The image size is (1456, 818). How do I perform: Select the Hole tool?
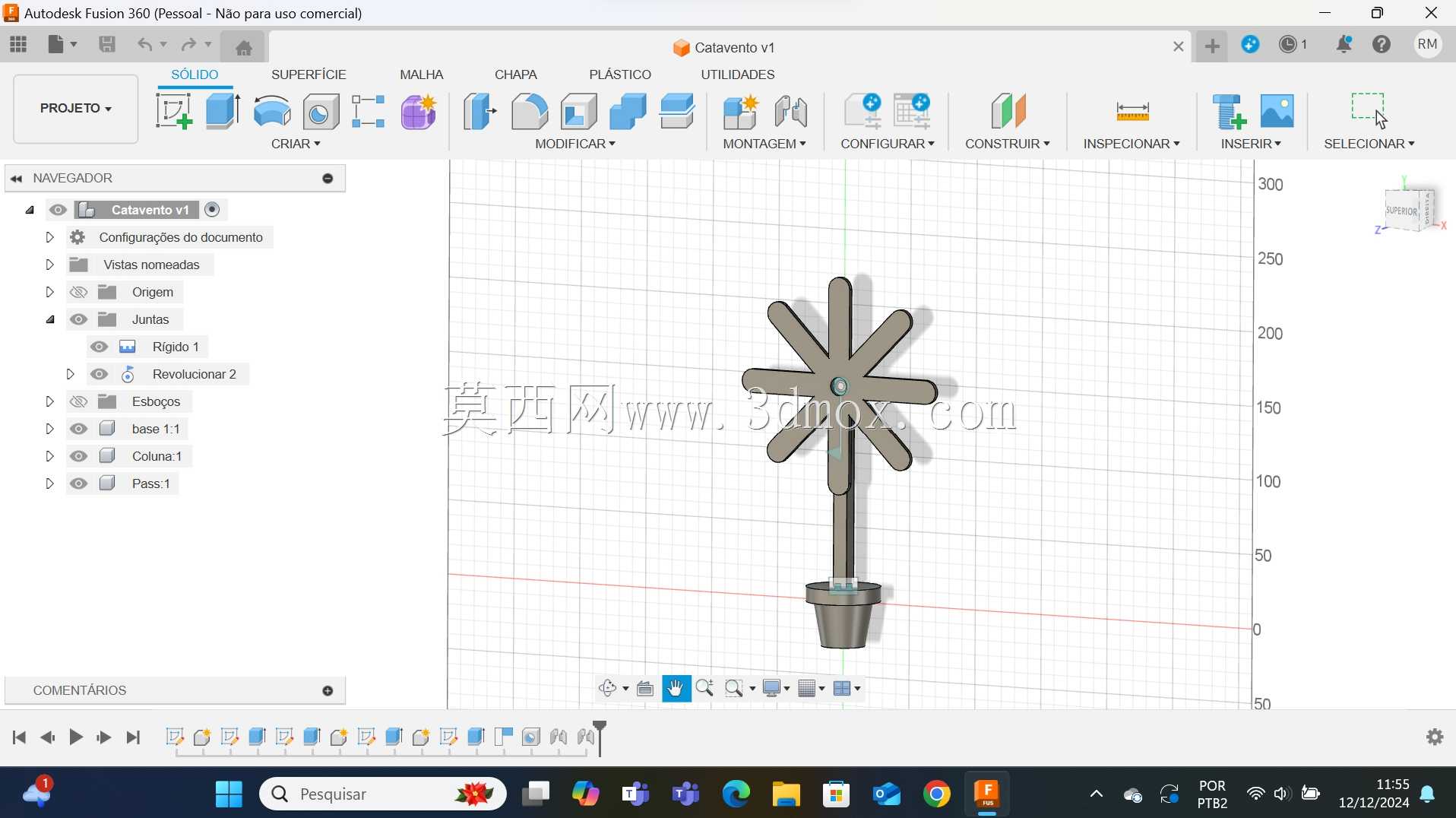(321, 111)
